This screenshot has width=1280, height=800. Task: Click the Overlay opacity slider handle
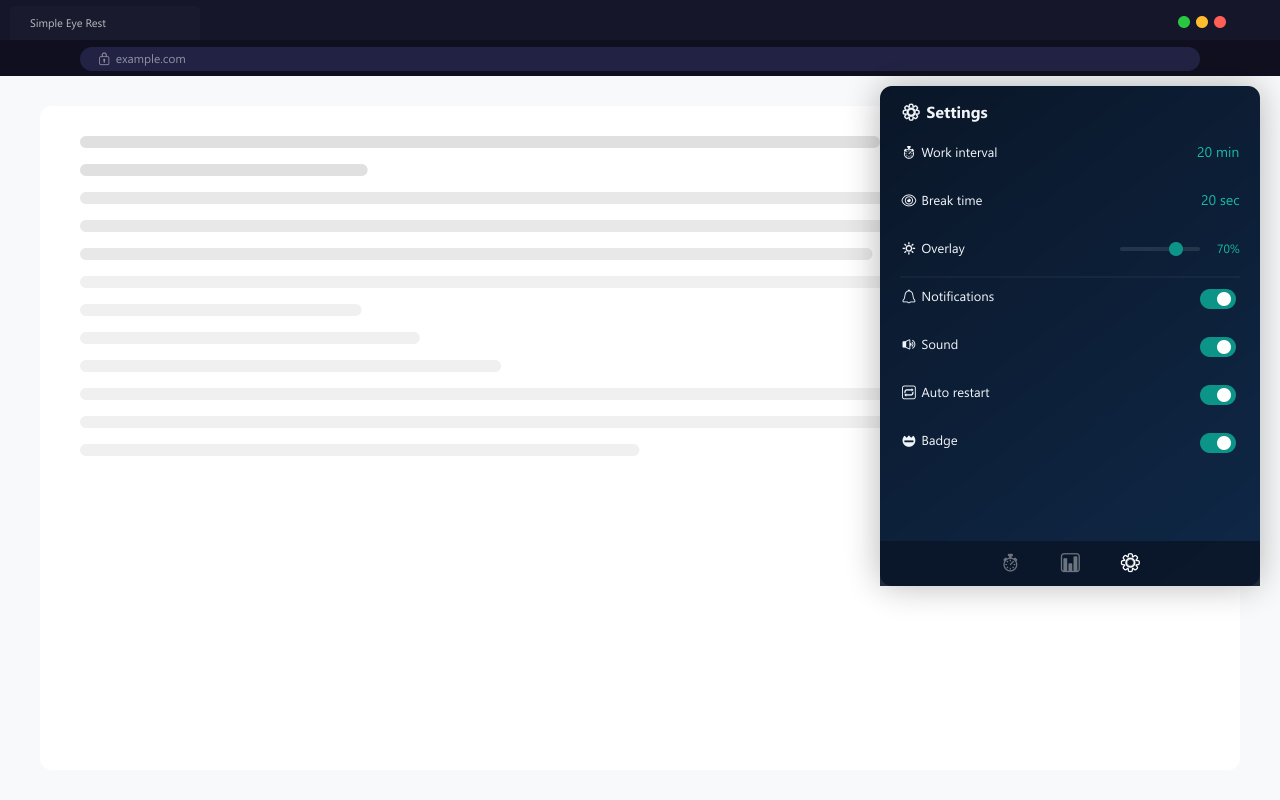[1176, 249]
